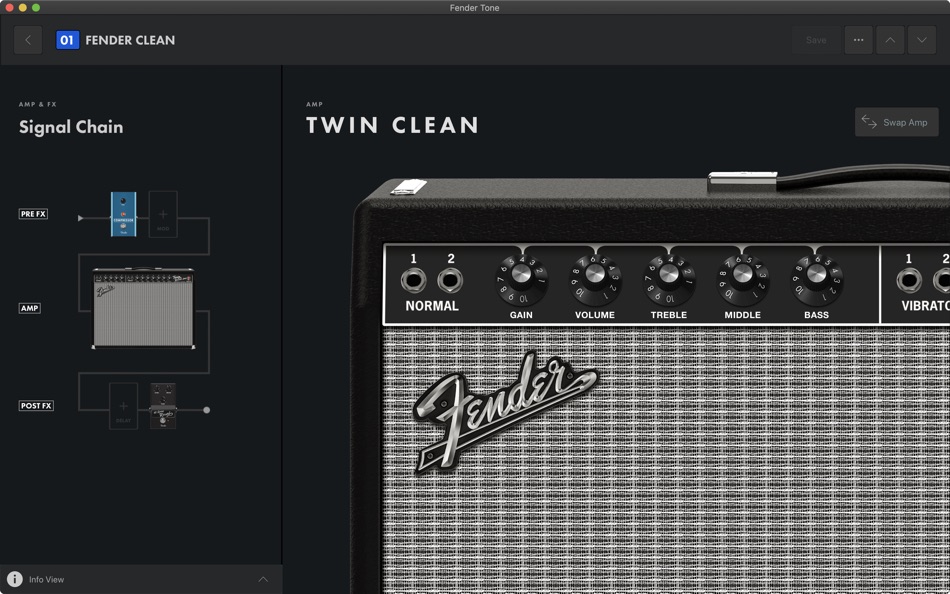Click the down arrow to go to next preset
Image resolution: width=950 pixels, height=594 pixels.
point(922,40)
